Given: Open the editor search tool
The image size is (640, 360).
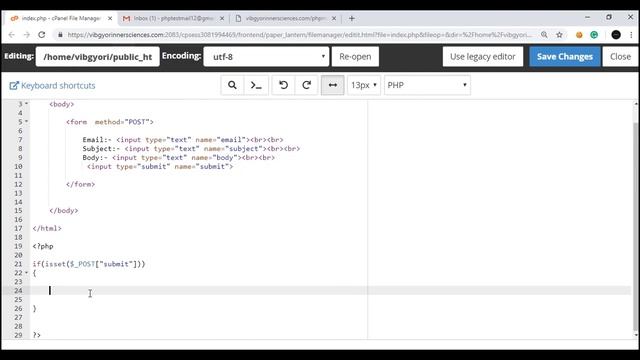Looking at the screenshot, I should (x=232, y=85).
